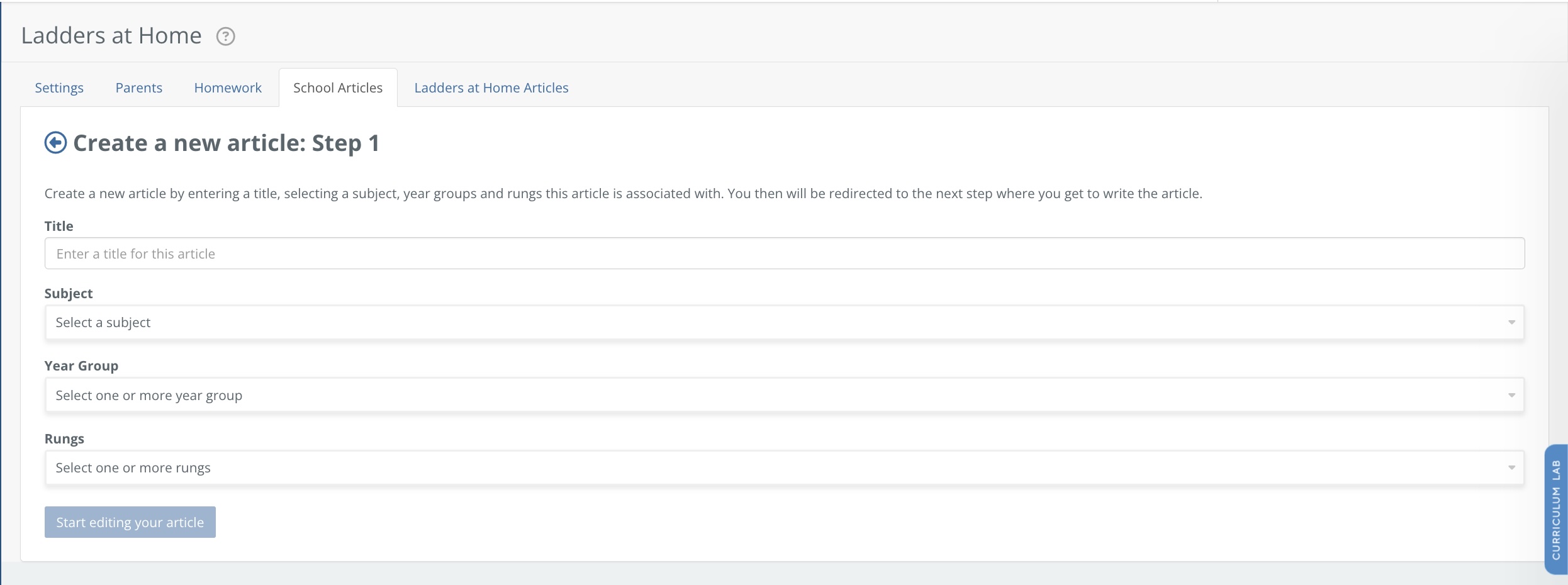
Task: Open the Curriculum Lab side panel tab
Action: [x=1556, y=510]
